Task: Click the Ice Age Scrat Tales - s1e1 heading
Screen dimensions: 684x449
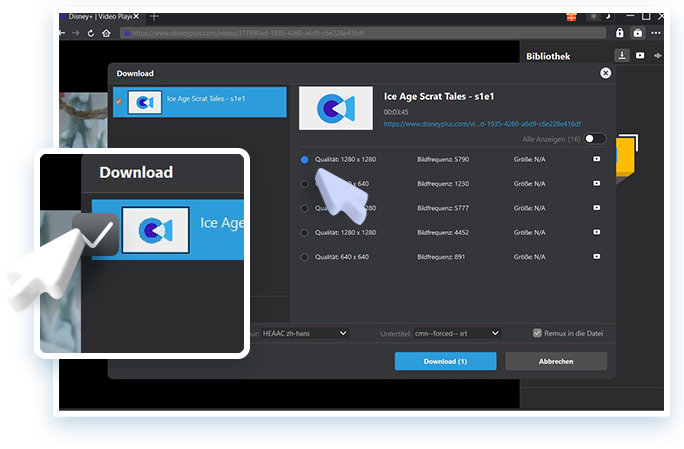Action: 439,96
